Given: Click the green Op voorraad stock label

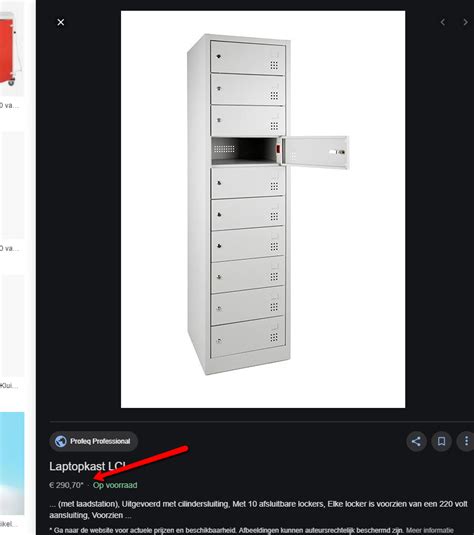Looking at the screenshot, I should (115, 485).
